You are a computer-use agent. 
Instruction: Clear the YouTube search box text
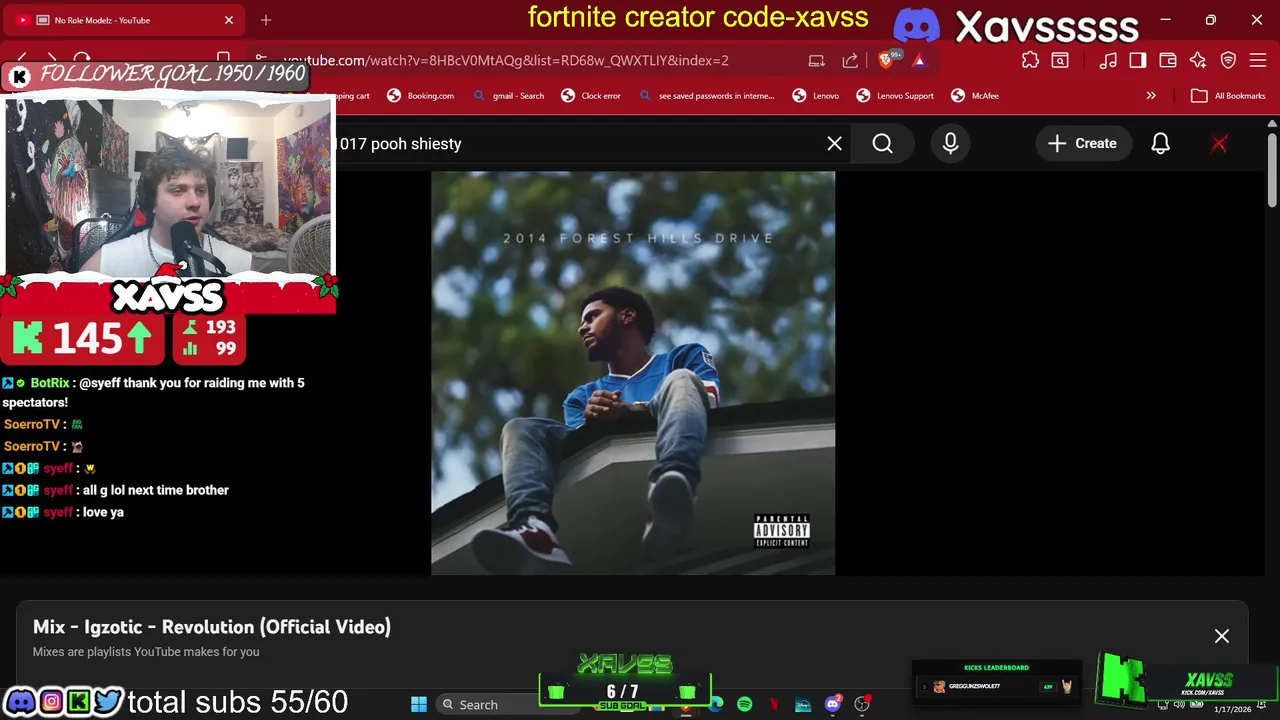[834, 144]
